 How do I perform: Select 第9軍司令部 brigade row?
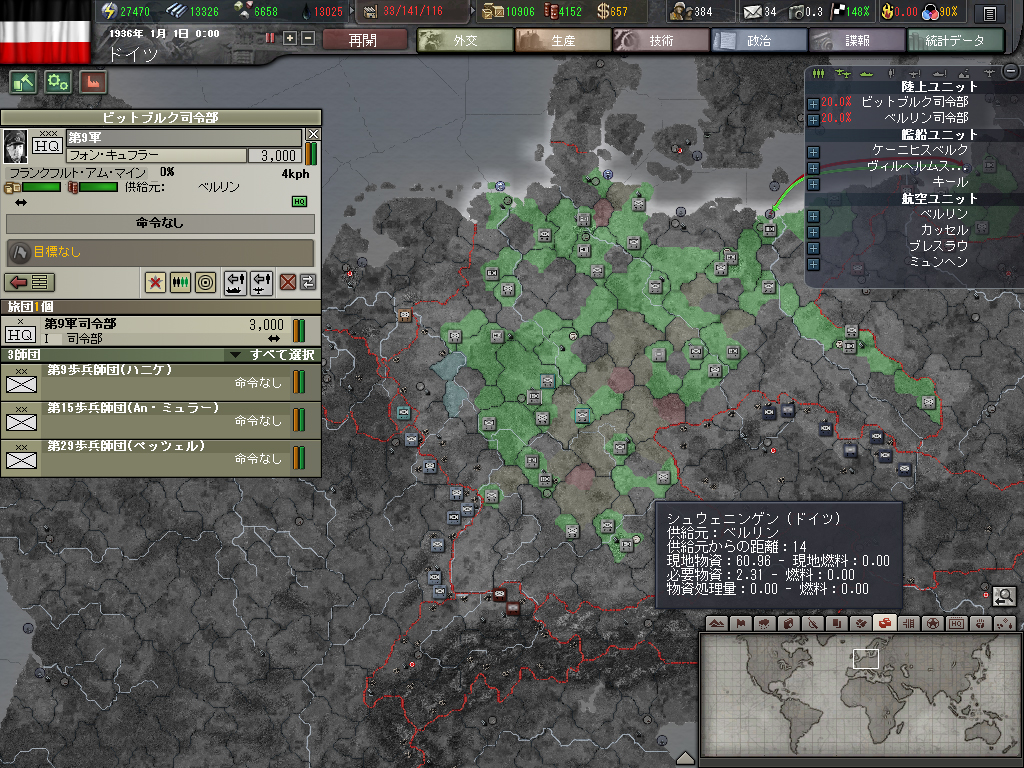click(161, 330)
